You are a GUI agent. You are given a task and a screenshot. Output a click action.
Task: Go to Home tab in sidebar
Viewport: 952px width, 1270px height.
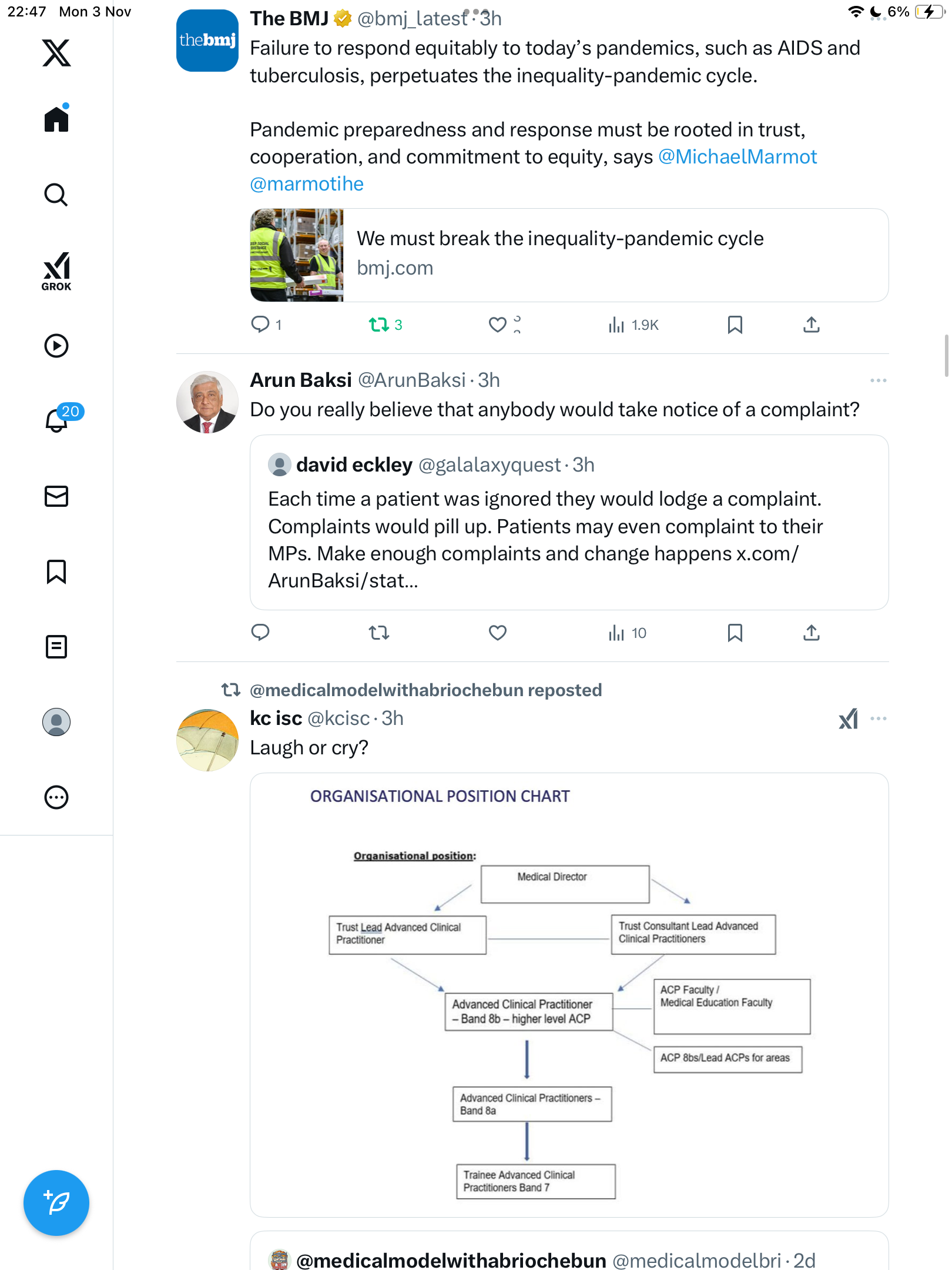(56, 118)
